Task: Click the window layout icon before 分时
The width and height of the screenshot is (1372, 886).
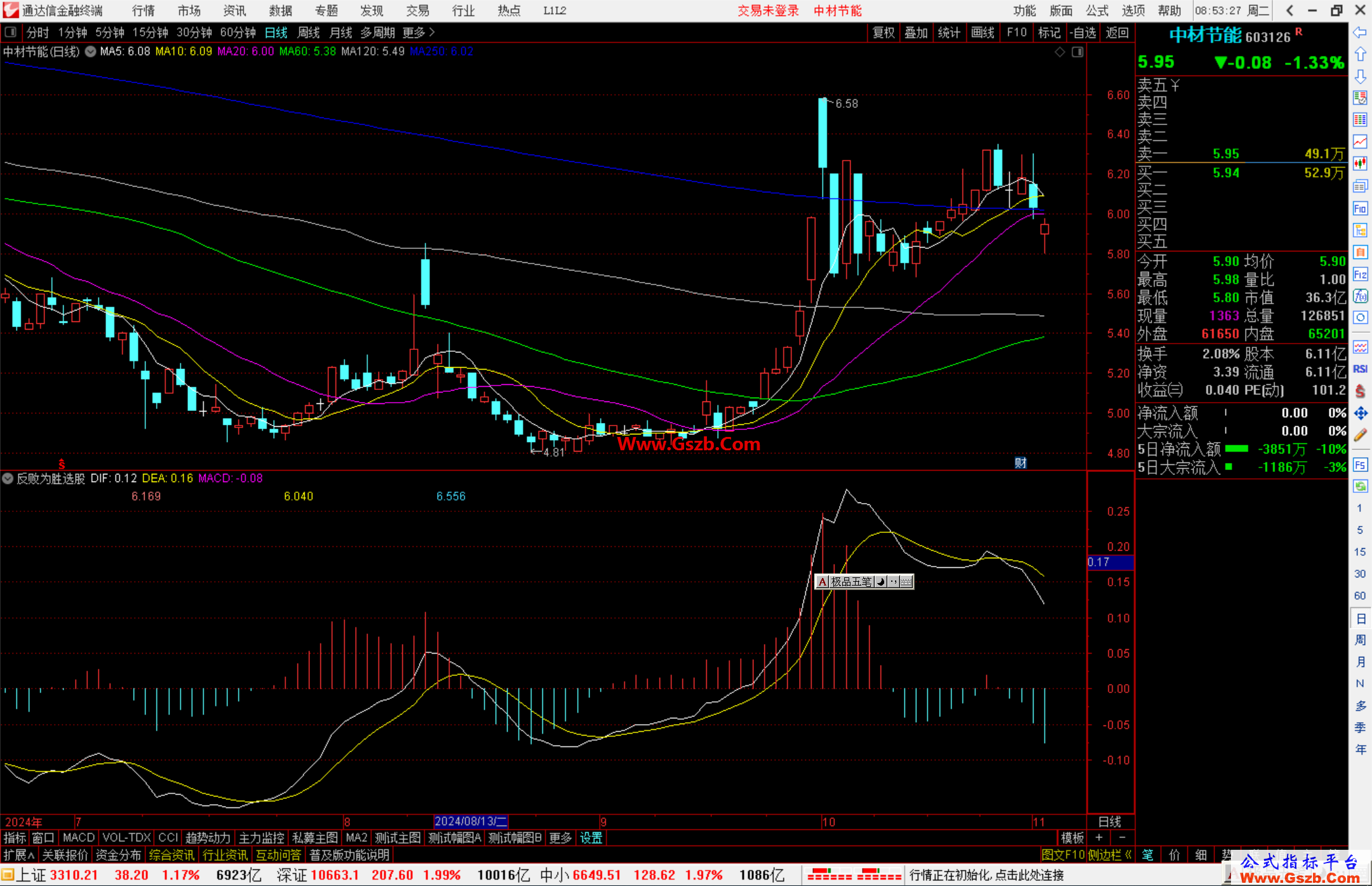Action: pos(11,32)
